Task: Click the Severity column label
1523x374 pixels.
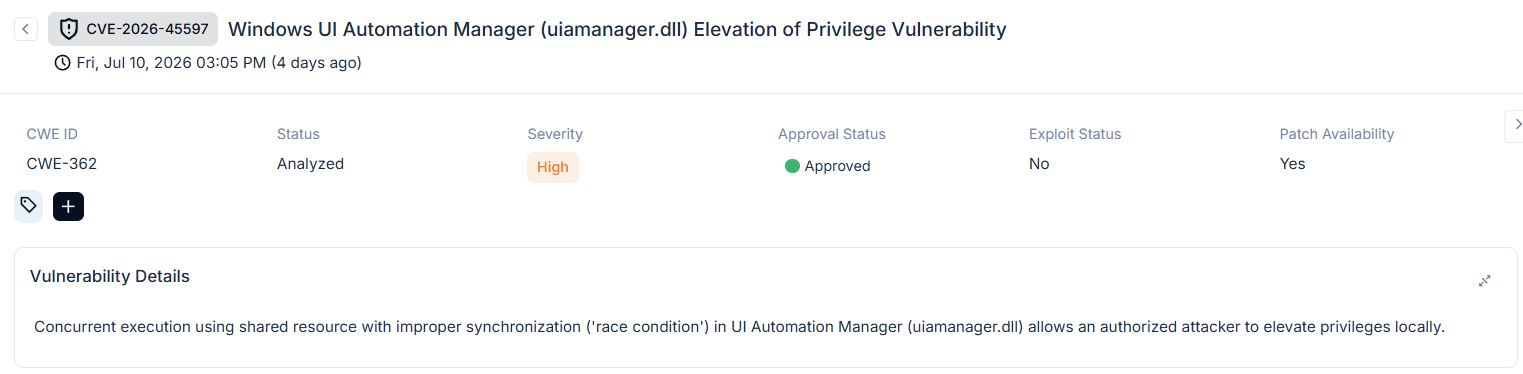Action: tap(555, 134)
